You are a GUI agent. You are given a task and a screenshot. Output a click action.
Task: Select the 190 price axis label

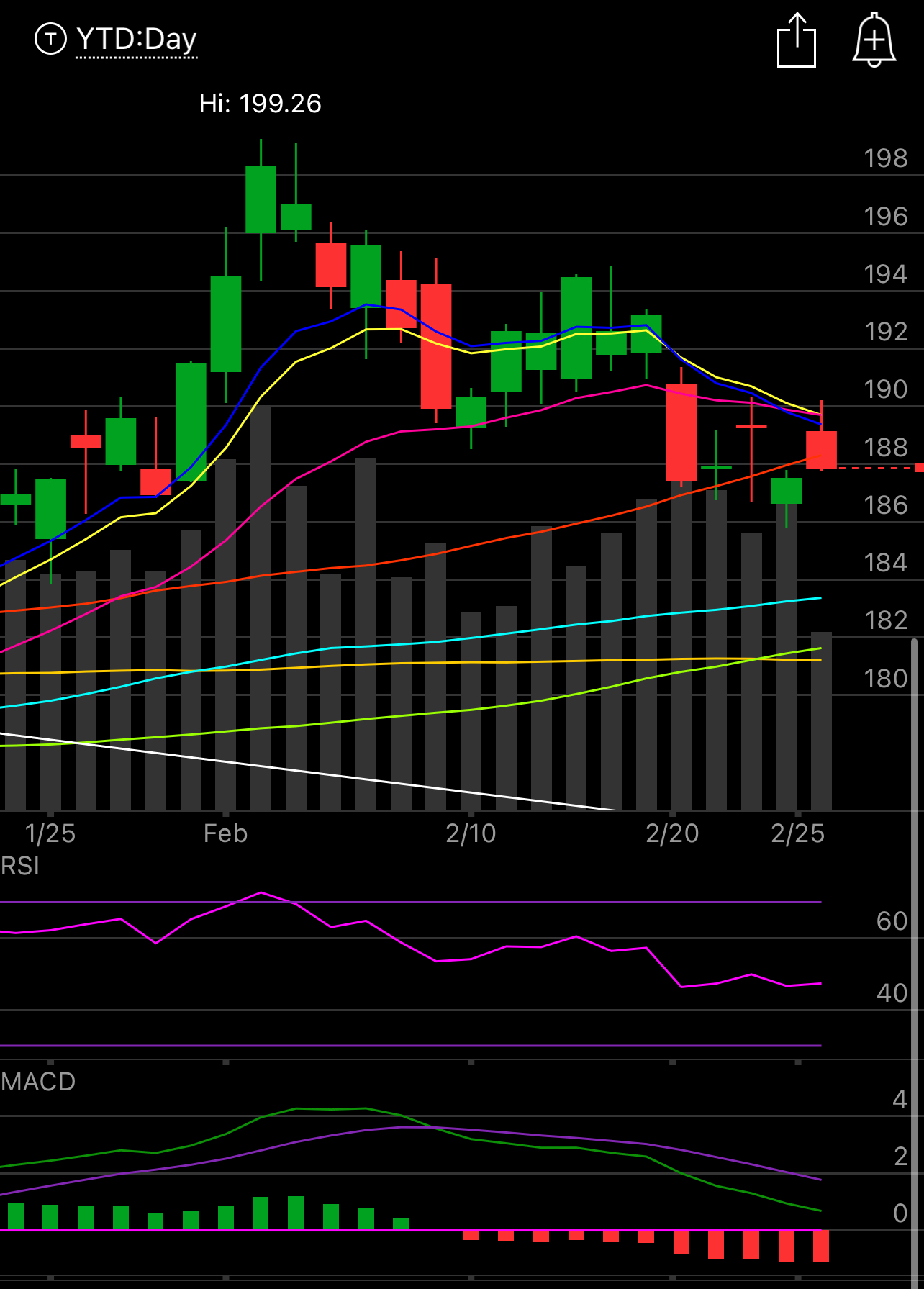click(x=886, y=389)
